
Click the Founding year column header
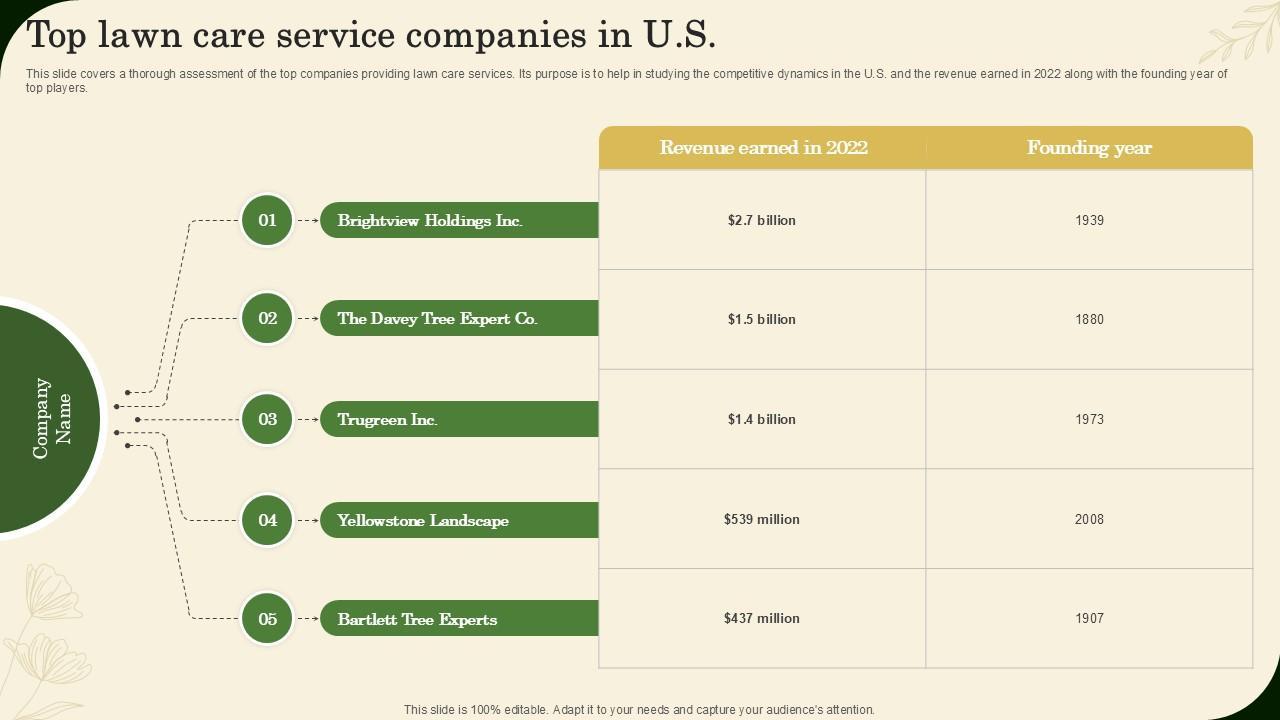click(1089, 148)
